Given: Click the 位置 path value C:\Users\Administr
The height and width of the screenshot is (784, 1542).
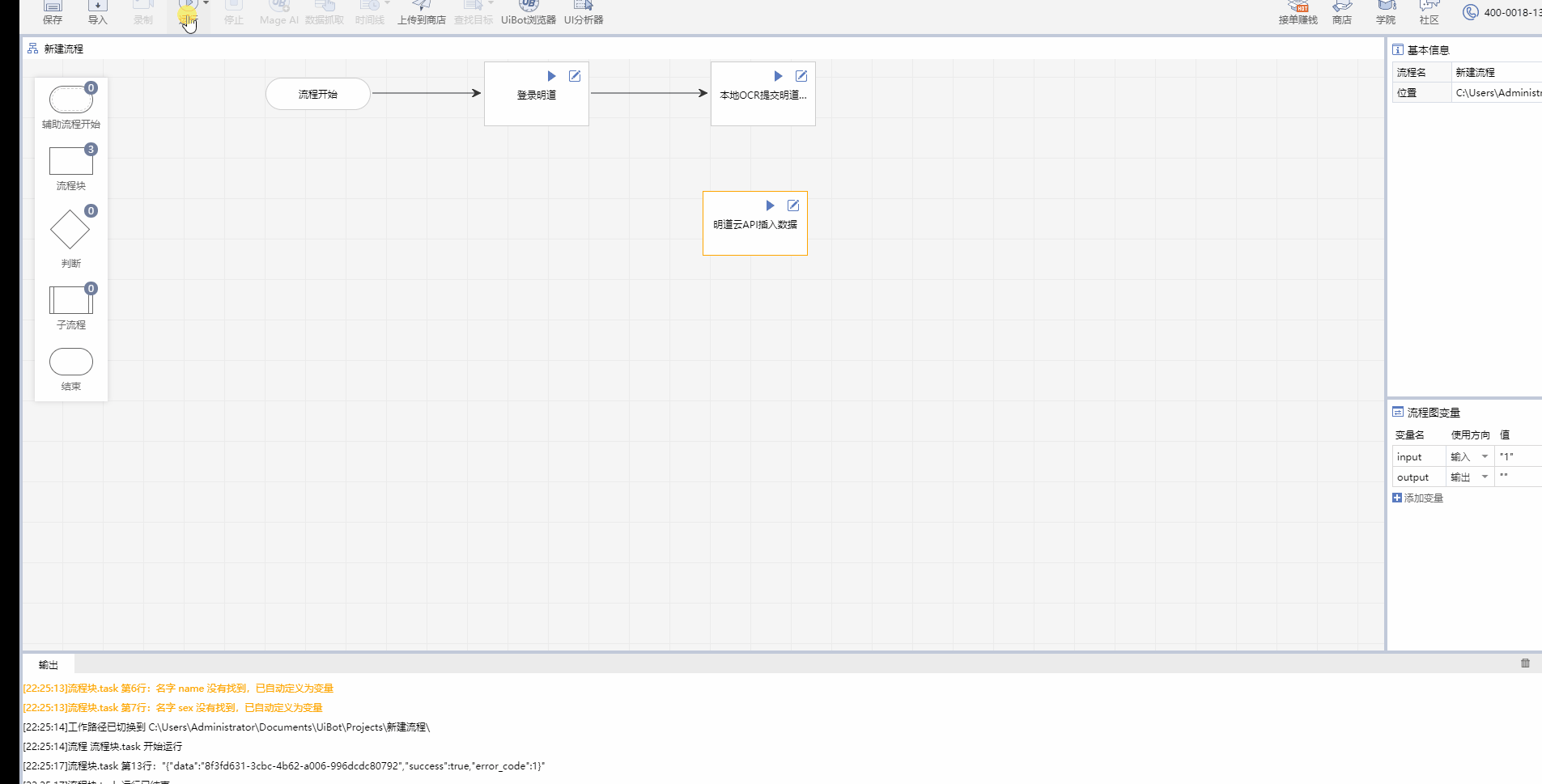Looking at the screenshot, I should pyautogui.click(x=1497, y=92).
